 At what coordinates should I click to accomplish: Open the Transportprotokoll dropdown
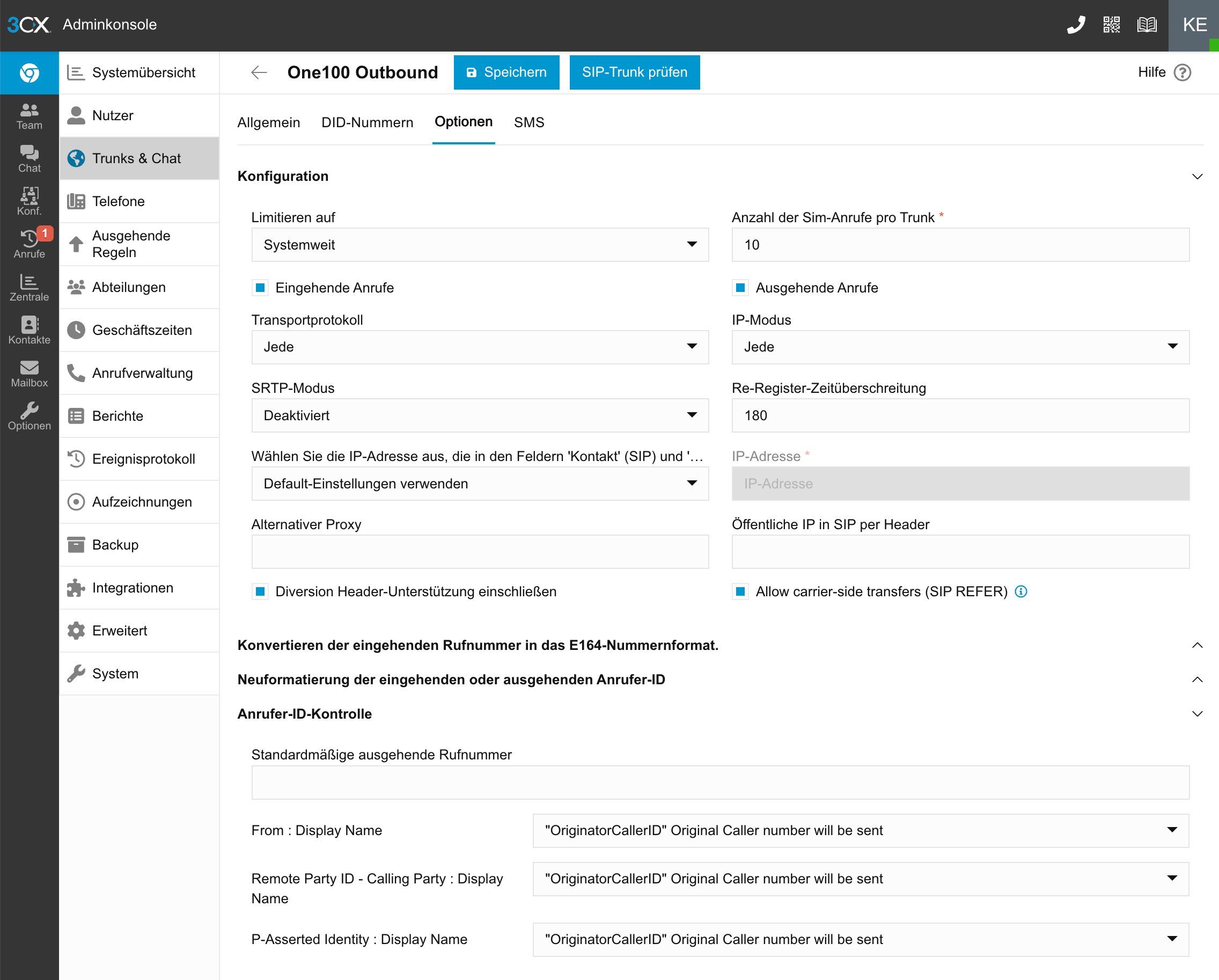click(x=480, y=347)
